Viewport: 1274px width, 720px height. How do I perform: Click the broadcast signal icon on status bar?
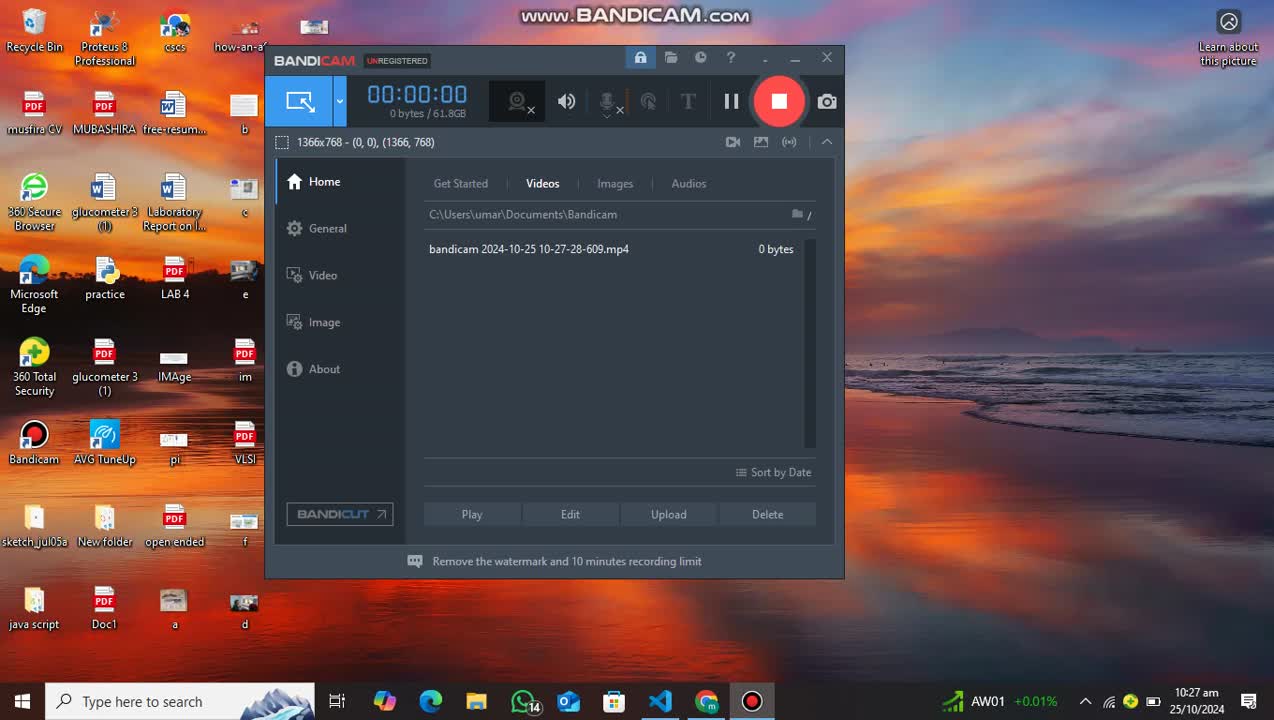click(789, 142)
